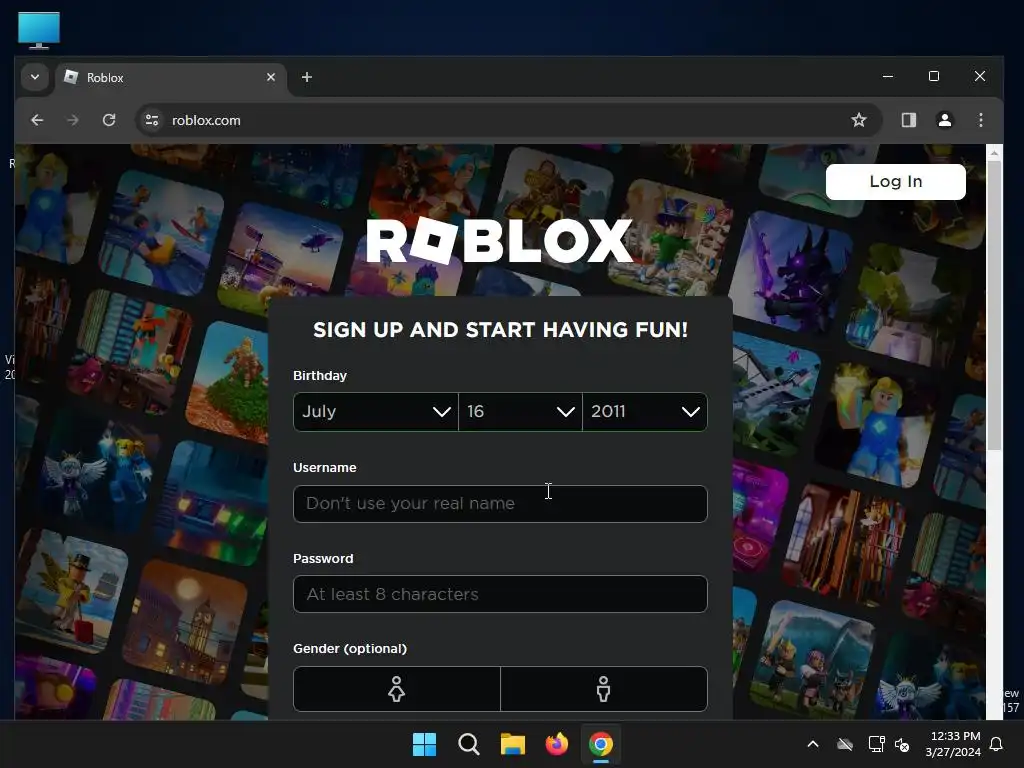Open the notification bell

997,744
